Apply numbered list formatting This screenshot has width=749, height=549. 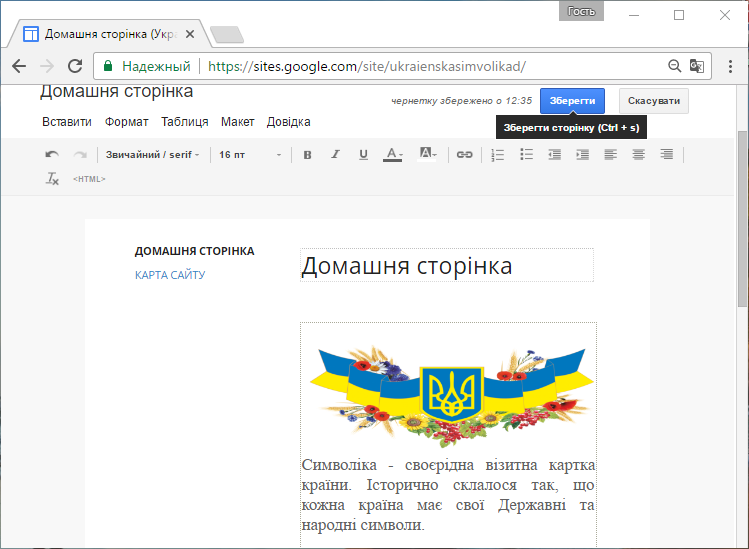tap(498, 154)
